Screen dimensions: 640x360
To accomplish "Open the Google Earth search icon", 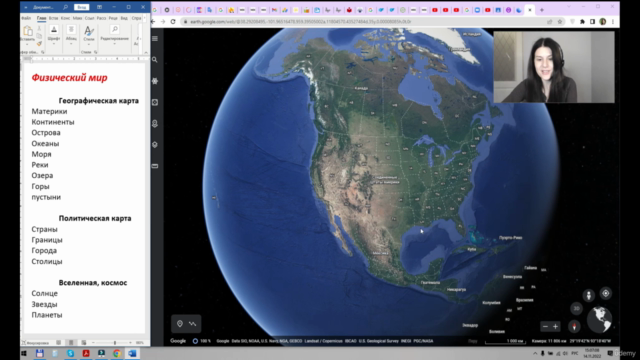I will (x=155, y=60).
